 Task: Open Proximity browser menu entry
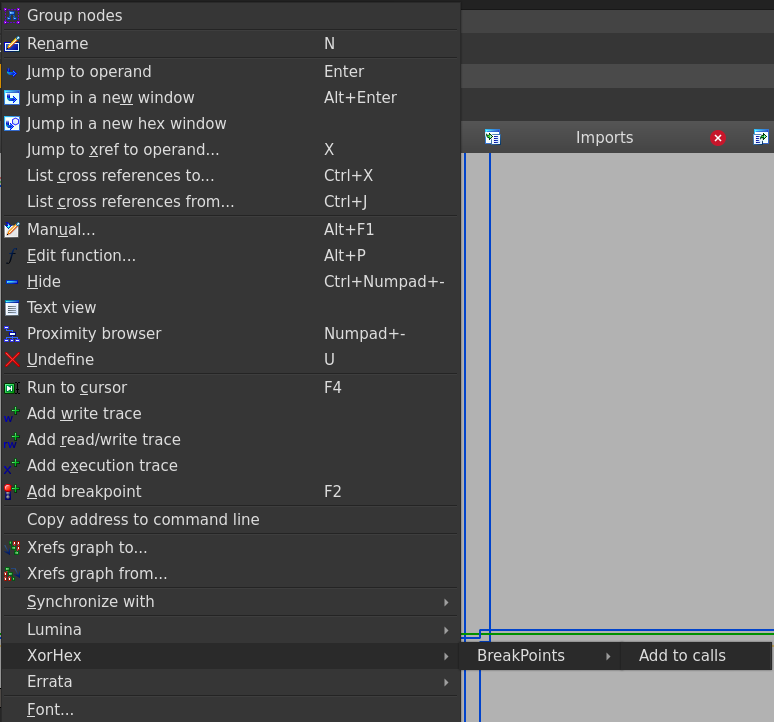pyautogui.click(x=230, y=334)
